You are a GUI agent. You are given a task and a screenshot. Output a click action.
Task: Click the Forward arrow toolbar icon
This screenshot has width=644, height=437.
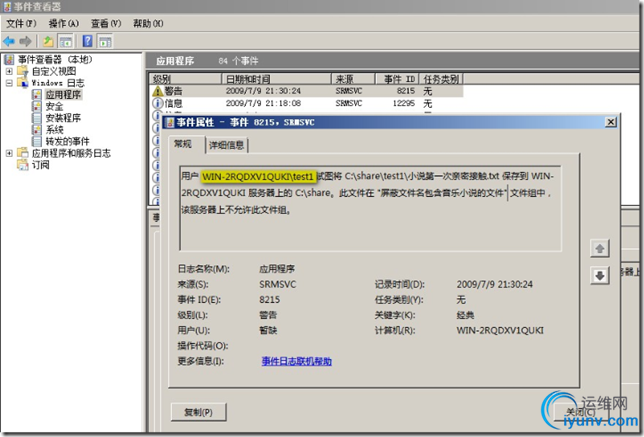(x=25, y=41)
